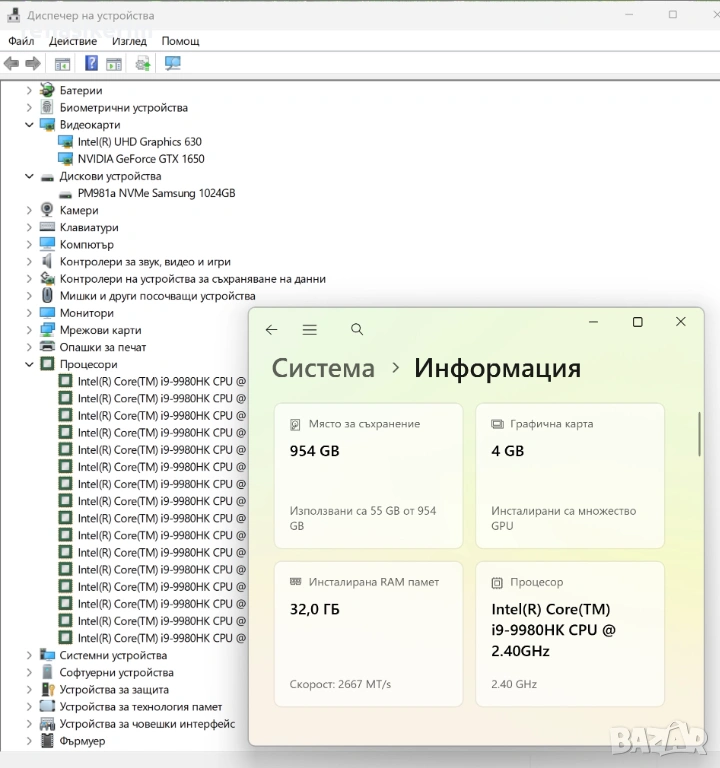Click the Система breadcrumb link
The width and height of the screenshot is (720, 768).
(323, 368)
